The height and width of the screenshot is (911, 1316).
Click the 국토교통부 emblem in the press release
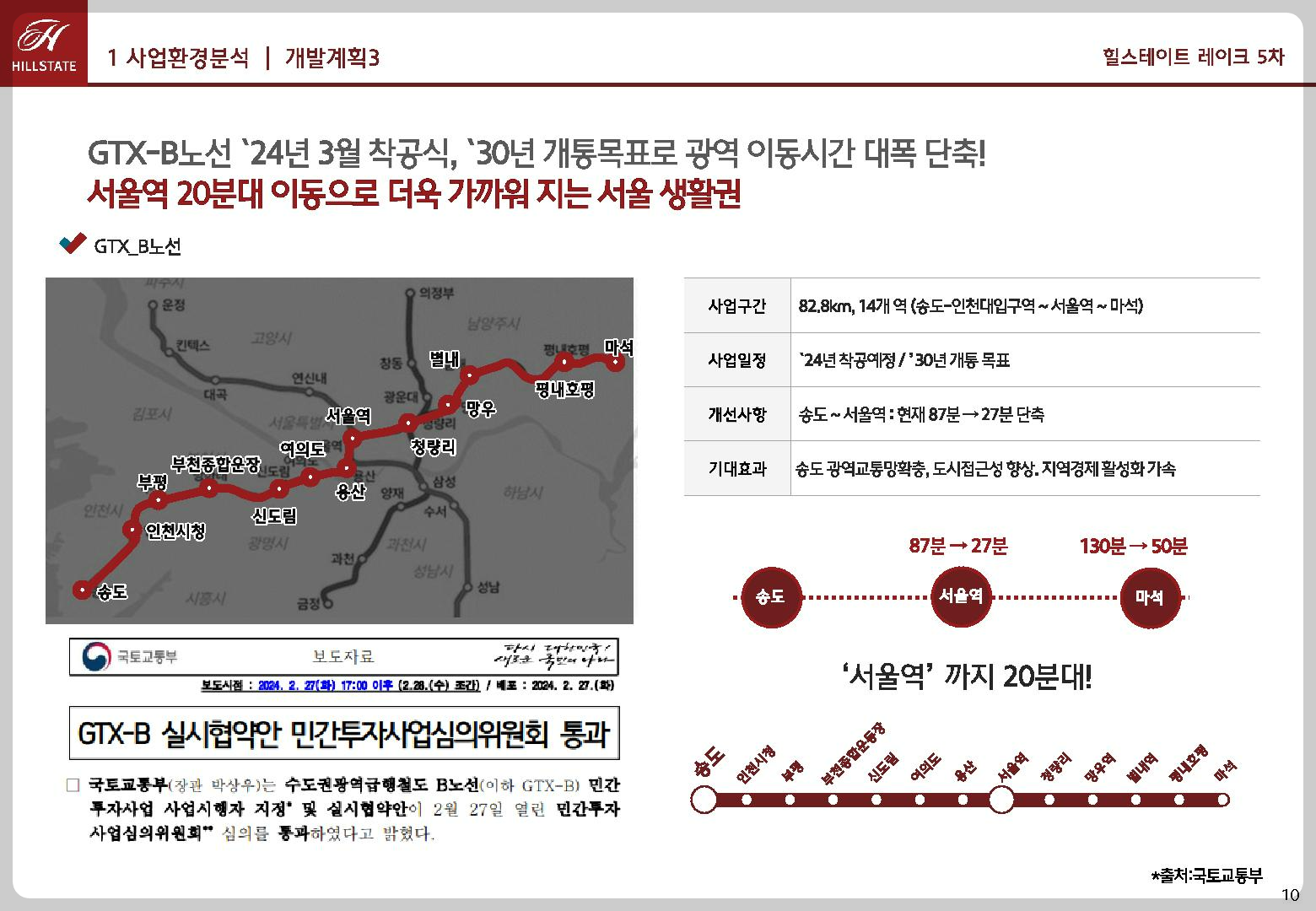pos(96,657)
